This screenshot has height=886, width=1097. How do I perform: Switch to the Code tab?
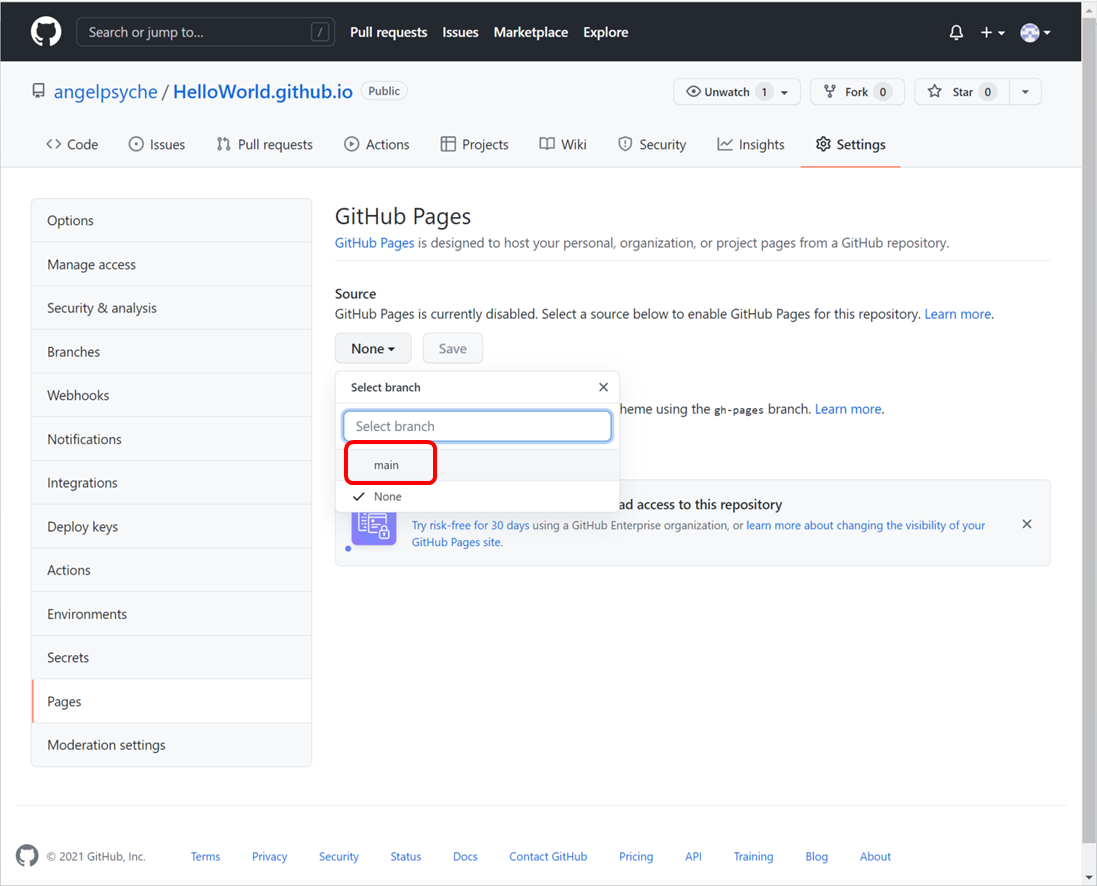point(72,144)
